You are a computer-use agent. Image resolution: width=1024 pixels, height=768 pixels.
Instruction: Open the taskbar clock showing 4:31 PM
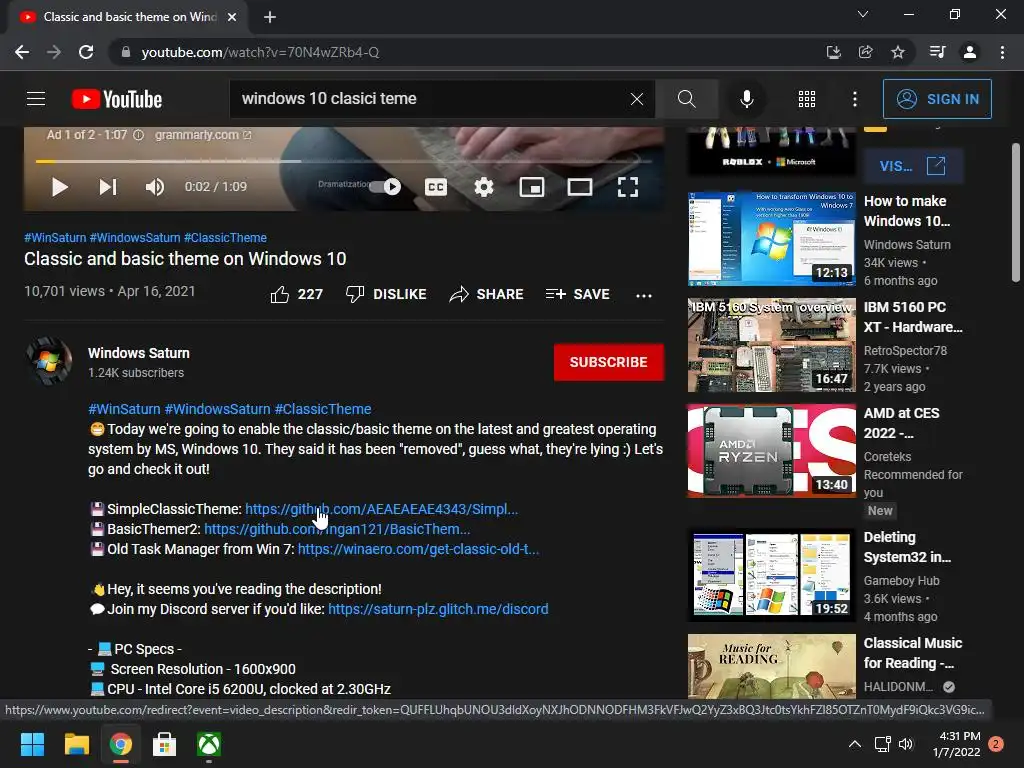pos(956,744)
